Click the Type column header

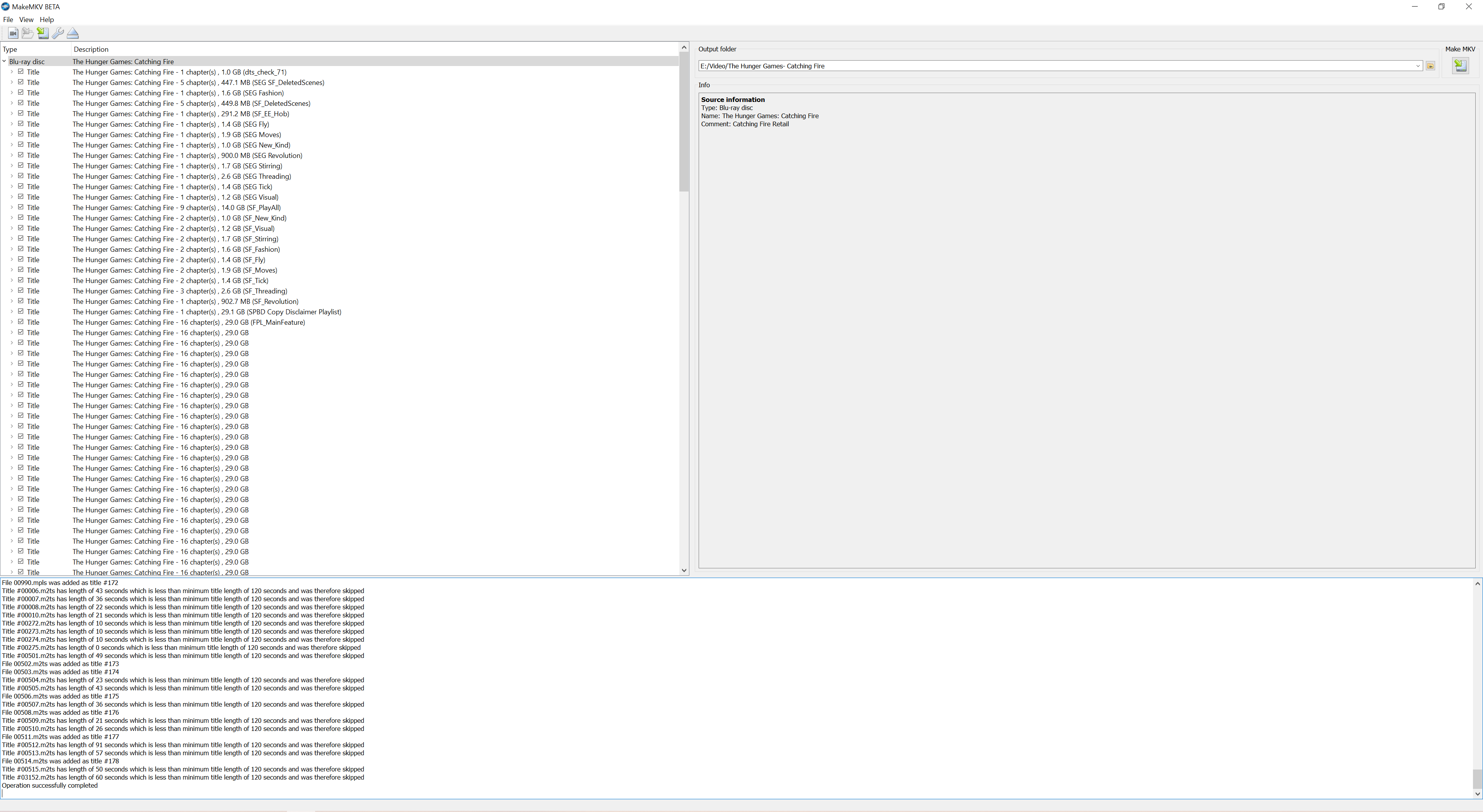36,49
